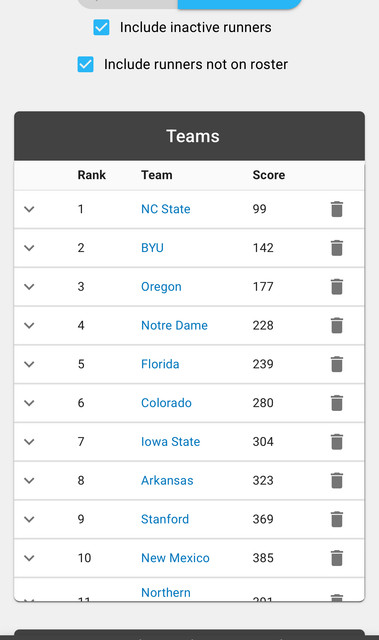Image resolution: width=379 pixels, height=640 pixels.
Task: Remove Stanford using trash icon
Action: point(337,519)
